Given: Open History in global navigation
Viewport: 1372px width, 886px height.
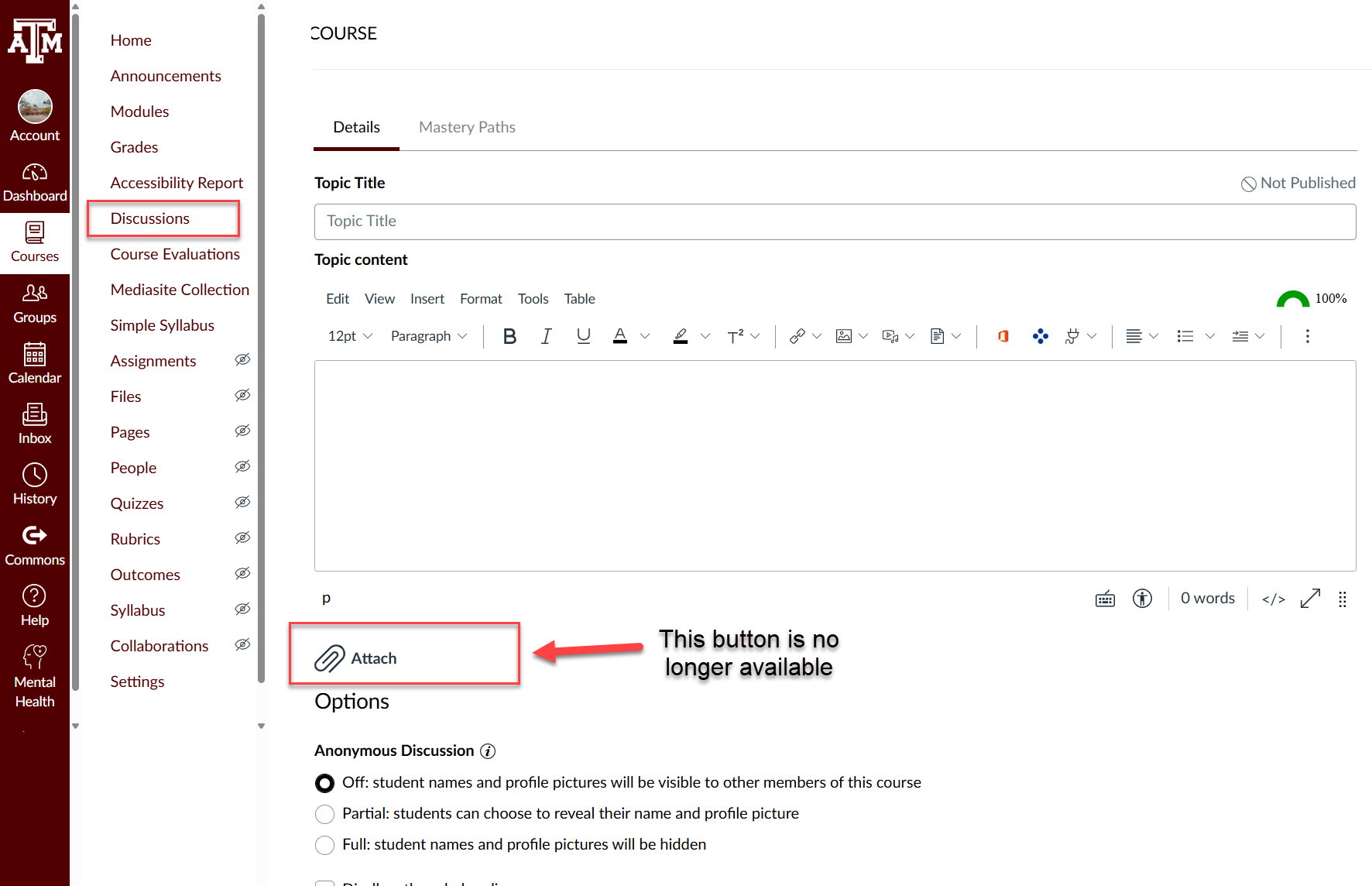Looking at the screenshot, I should click(x=35, y=485).
